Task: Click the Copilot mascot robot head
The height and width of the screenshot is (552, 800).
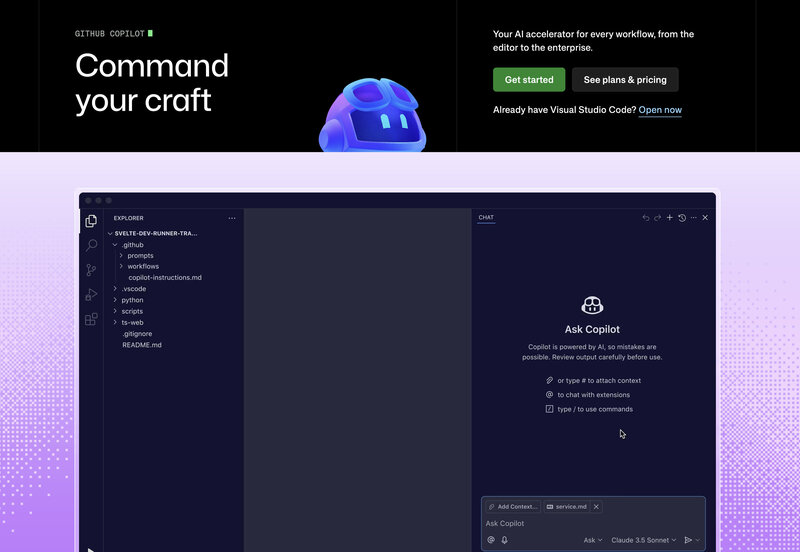Action: click(x=372, y=115)
